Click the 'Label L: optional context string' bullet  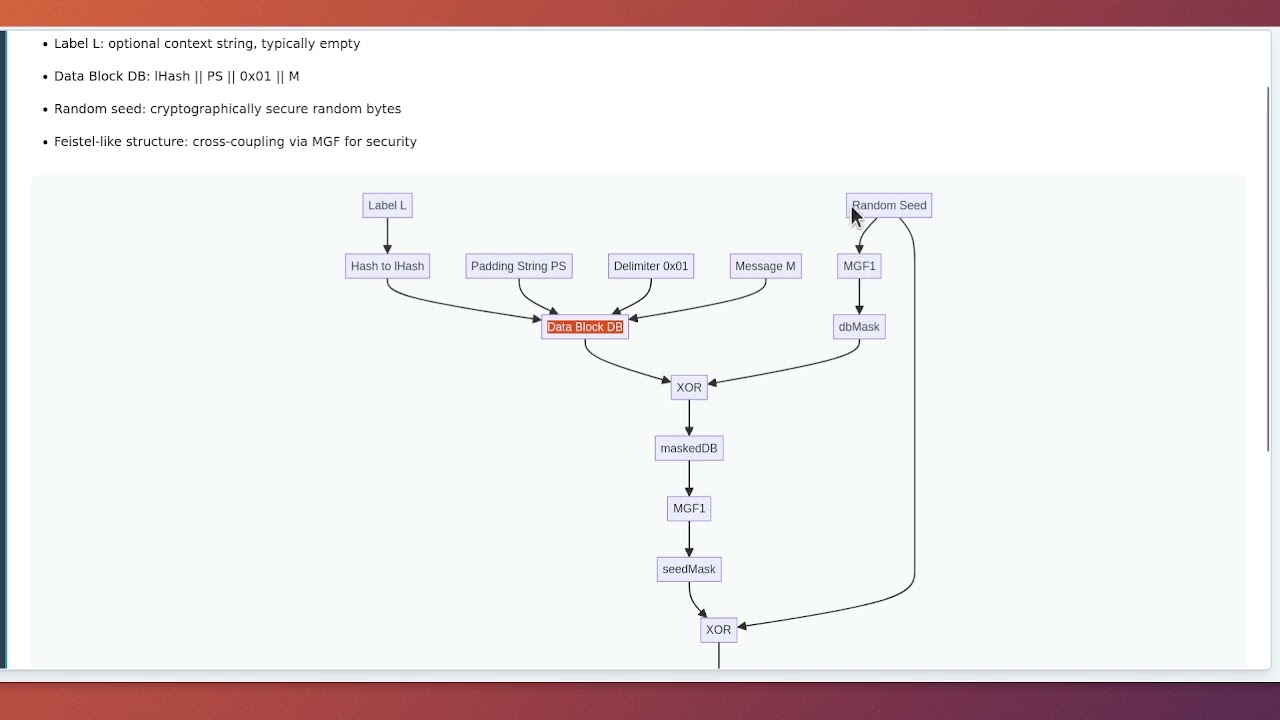pyautogui.click(x=207, y=44)
